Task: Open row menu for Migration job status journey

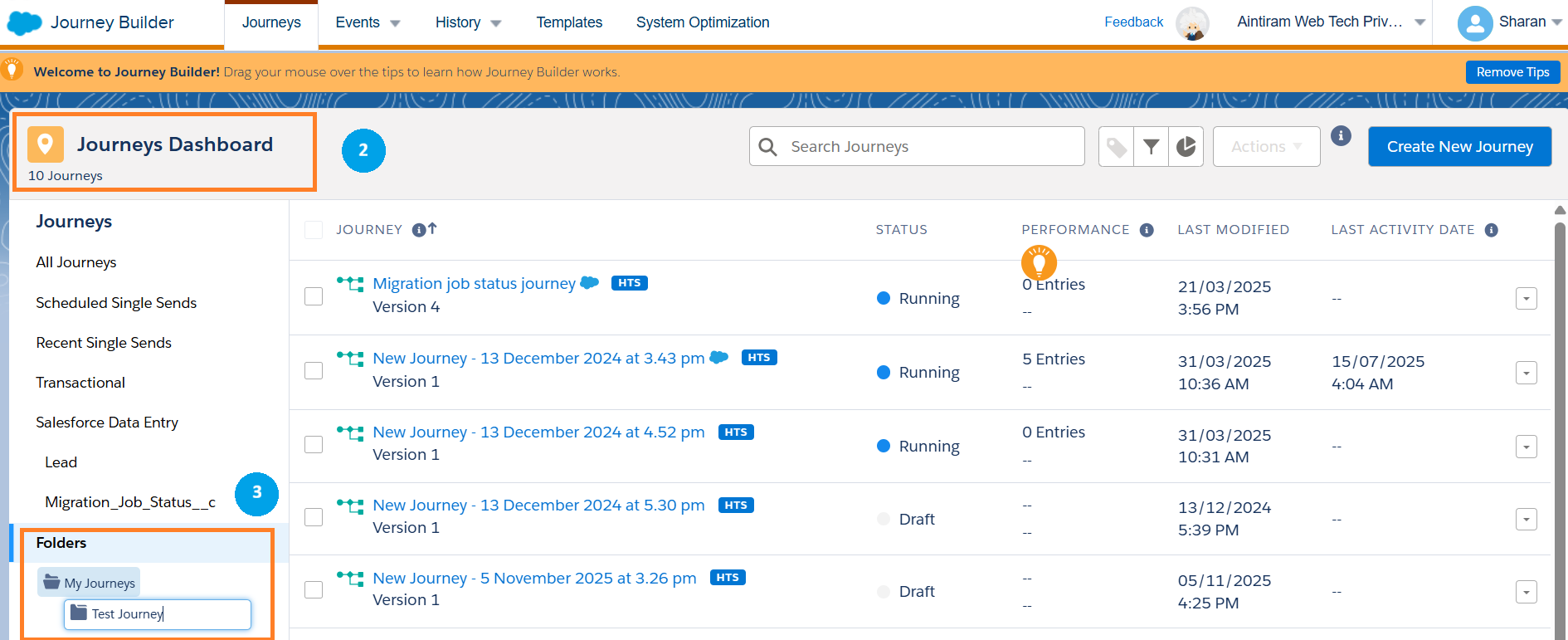Action: point(1526,298)
